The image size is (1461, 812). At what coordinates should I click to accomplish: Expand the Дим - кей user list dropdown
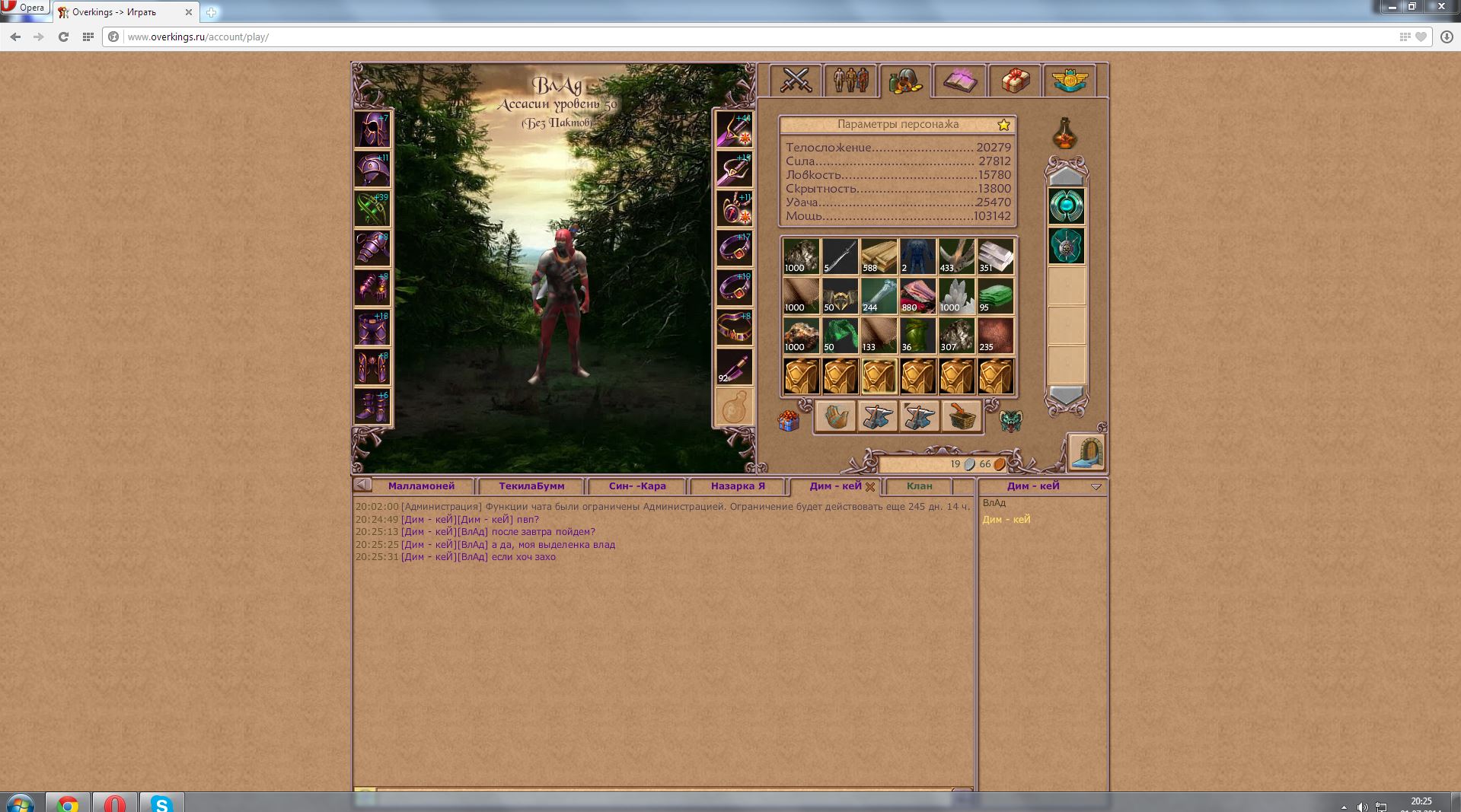(x=1096, y=487)
